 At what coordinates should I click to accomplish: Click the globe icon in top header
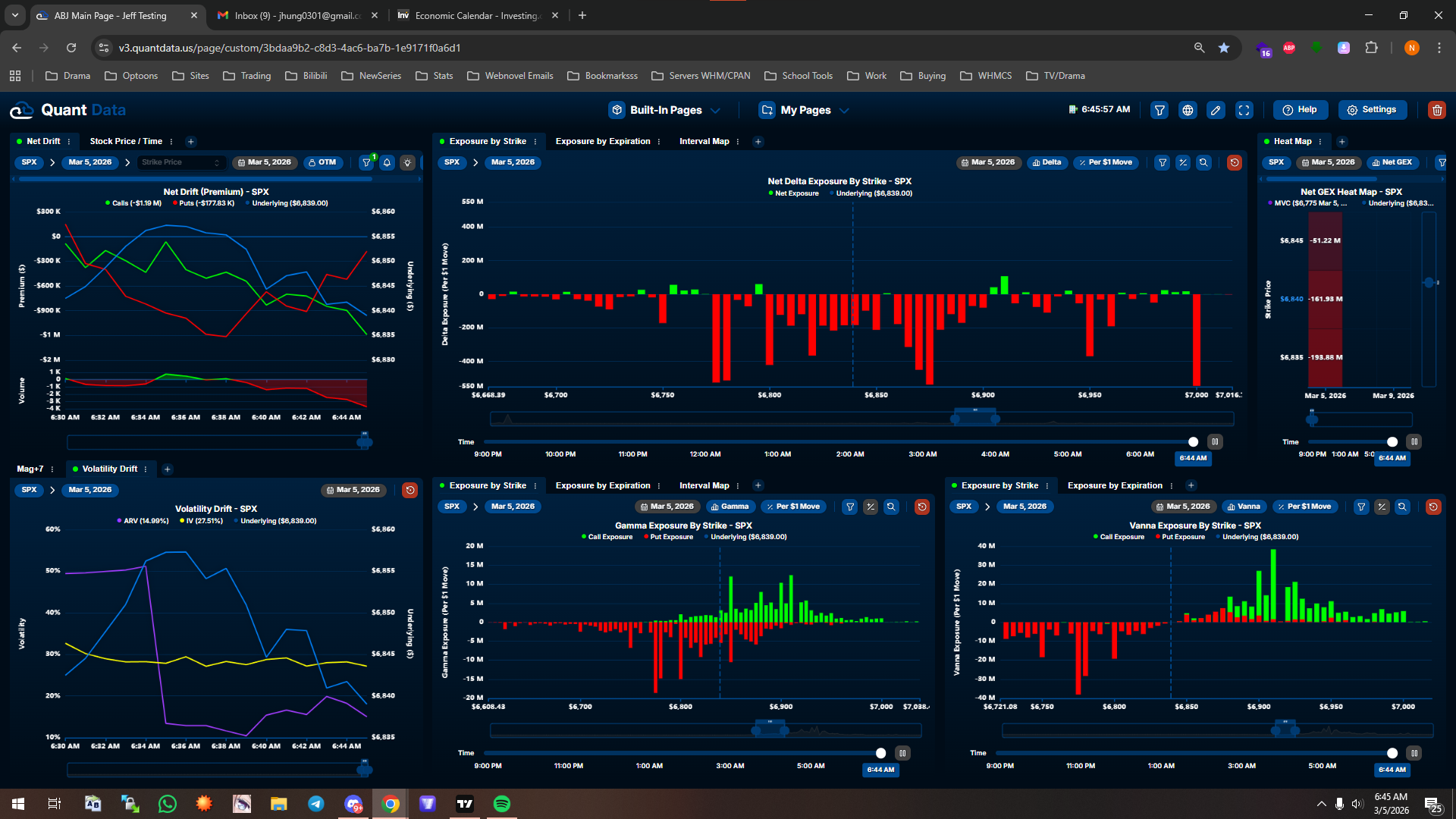tap(1188, 110)
